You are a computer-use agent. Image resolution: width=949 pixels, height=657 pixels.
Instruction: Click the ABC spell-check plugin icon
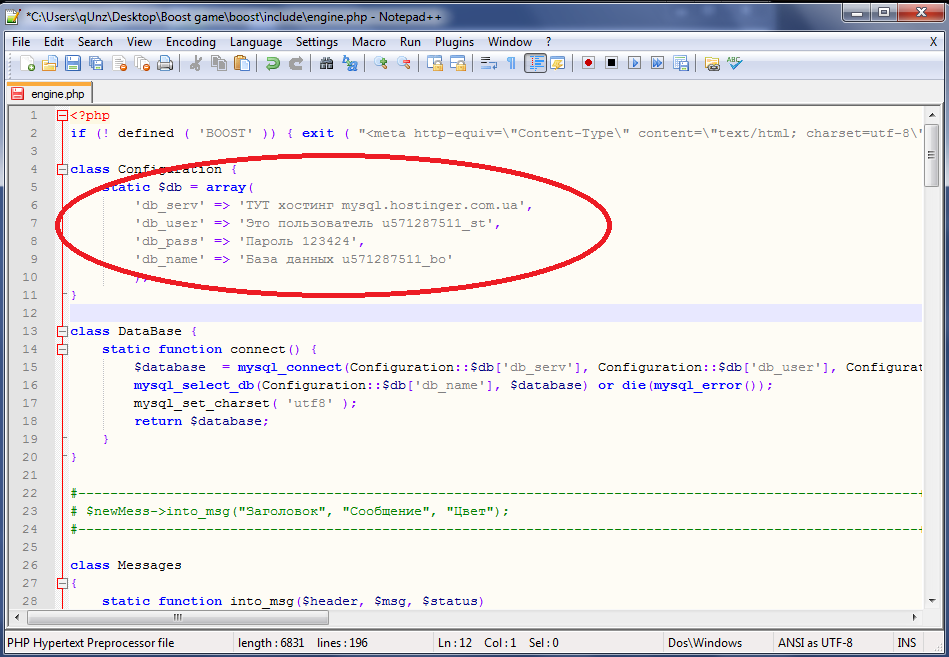pos(735,63)
